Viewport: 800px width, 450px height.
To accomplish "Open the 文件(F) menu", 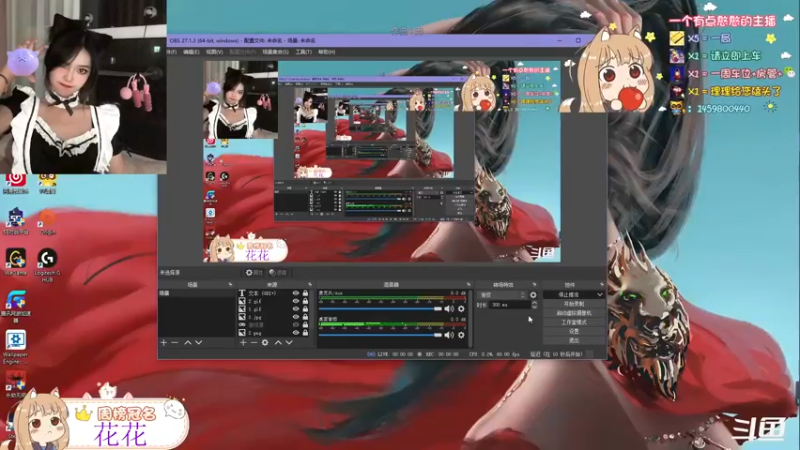I will 171,52.
